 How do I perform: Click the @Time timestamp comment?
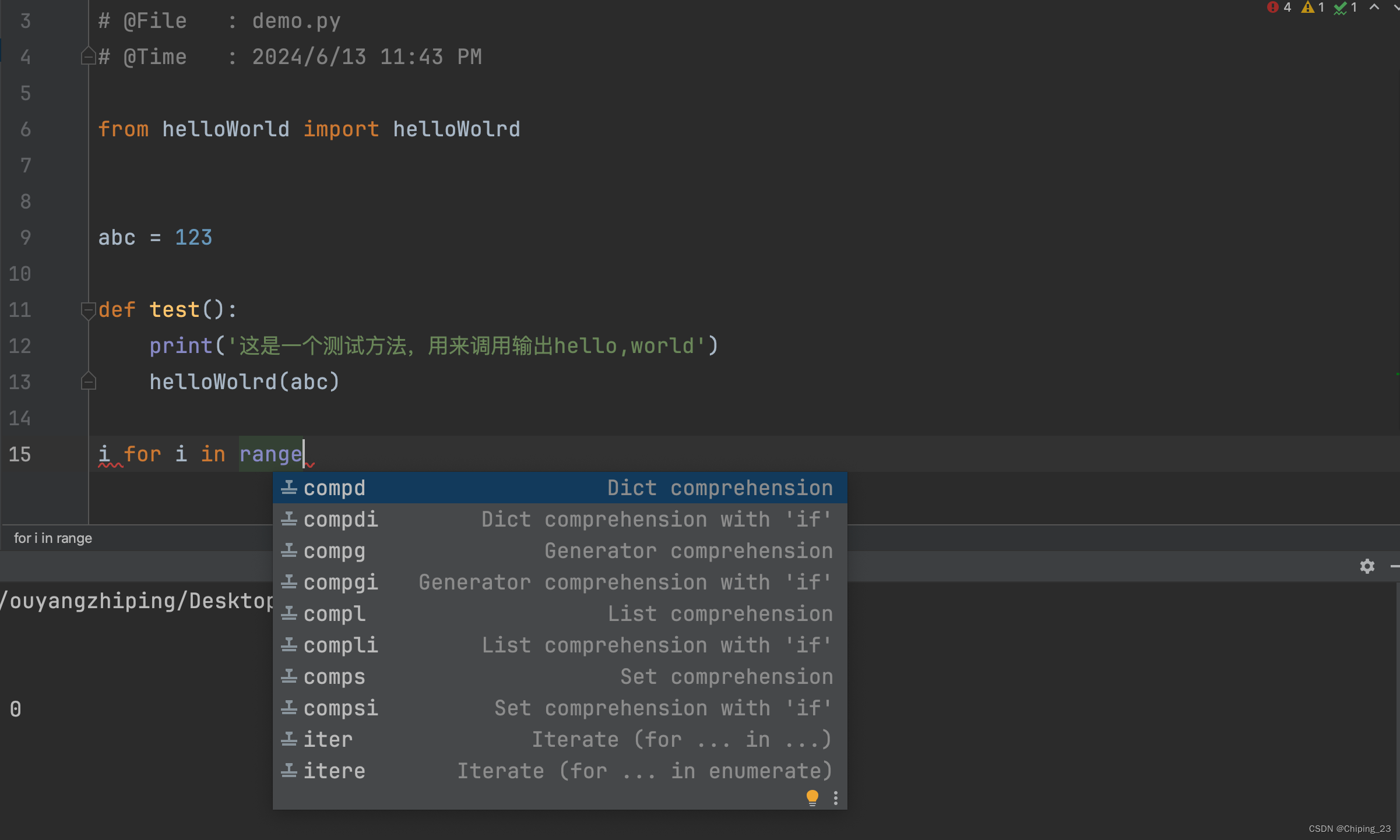click(290, 57)
